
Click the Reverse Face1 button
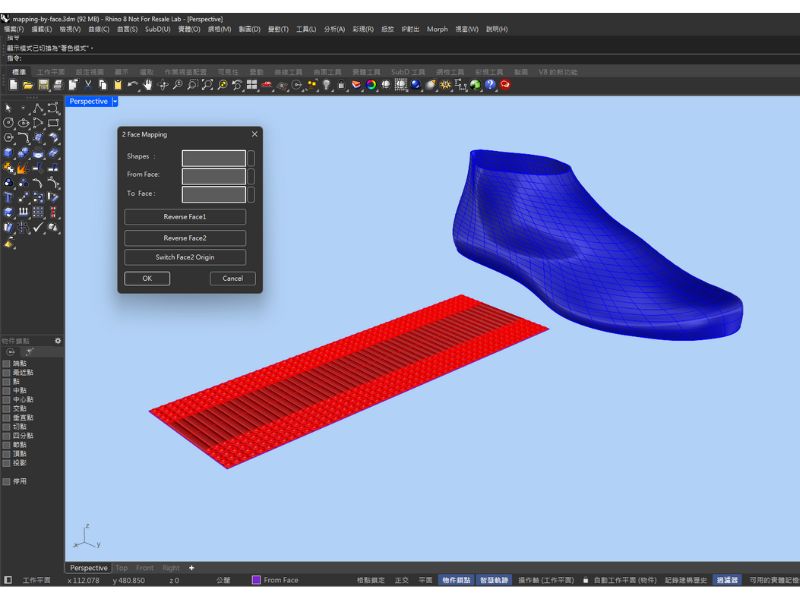(x=184, y=217)
